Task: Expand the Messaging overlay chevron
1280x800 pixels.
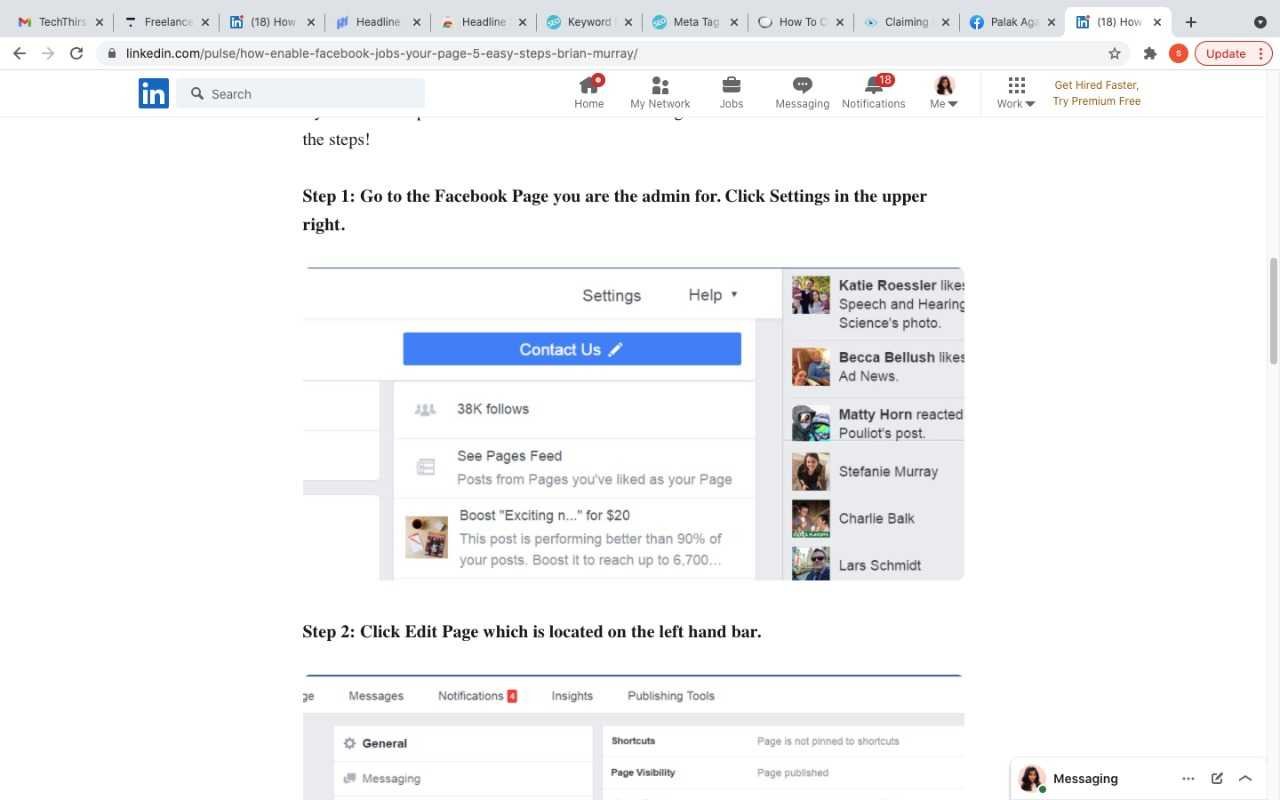Action: click(x=1245, y=778)
